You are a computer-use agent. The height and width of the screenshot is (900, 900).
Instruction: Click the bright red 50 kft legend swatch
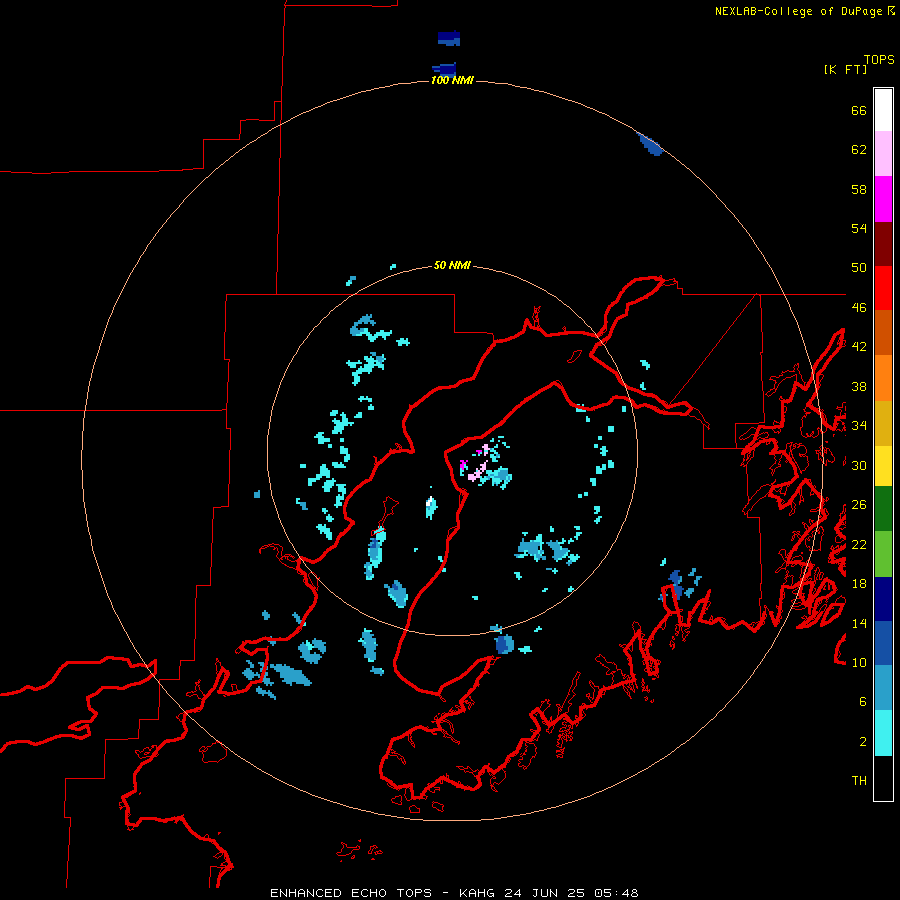pyautogui.click(x=883, y=288)
